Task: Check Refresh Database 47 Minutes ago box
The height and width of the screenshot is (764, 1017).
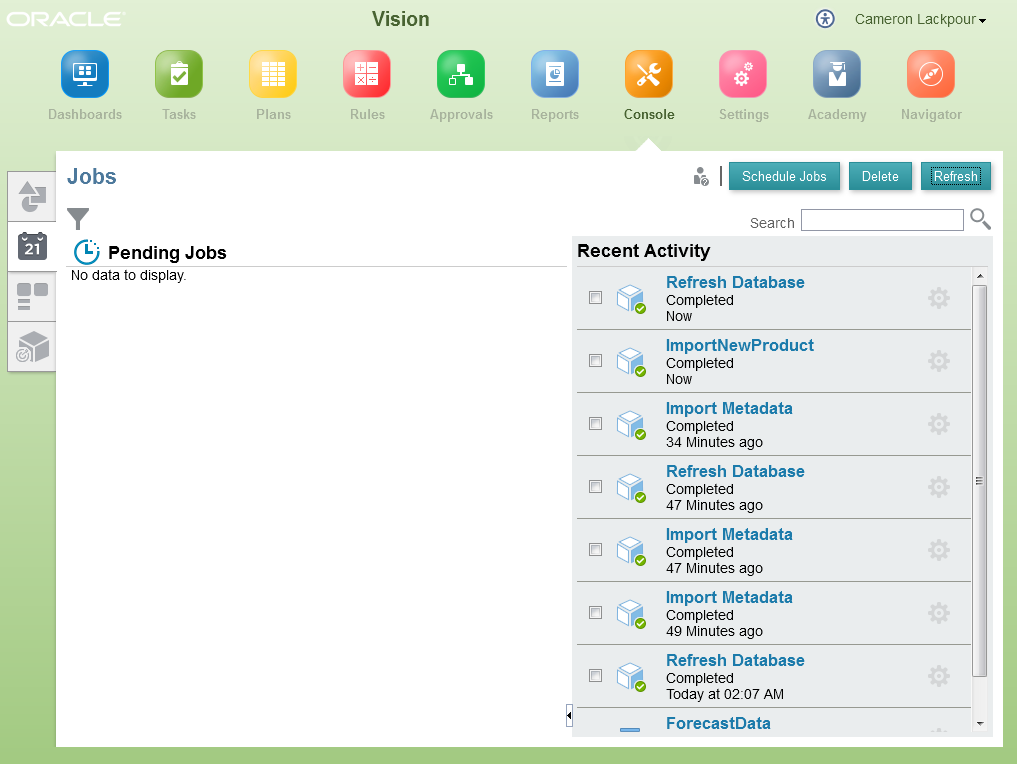Action: [x=595, y=486]
